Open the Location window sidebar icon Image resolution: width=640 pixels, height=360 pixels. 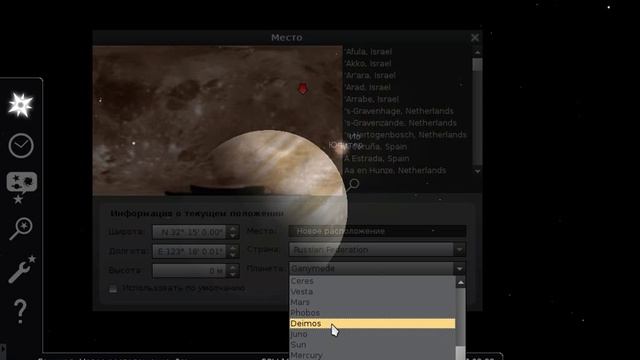(20, 105)
